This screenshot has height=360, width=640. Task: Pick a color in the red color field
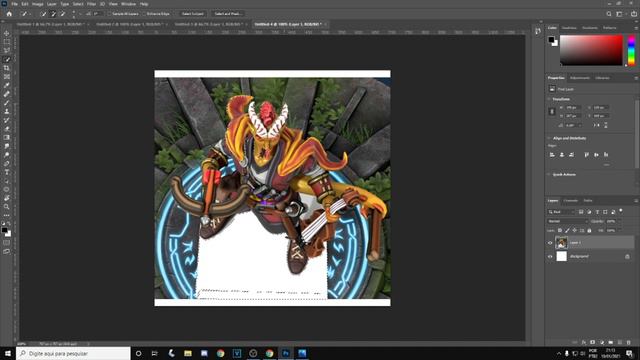(x=591, y=50)
